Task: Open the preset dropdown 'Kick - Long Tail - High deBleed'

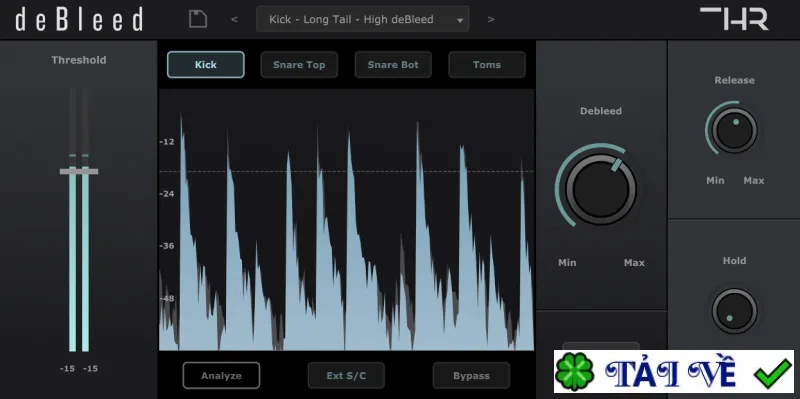Action: coord(363,19)
